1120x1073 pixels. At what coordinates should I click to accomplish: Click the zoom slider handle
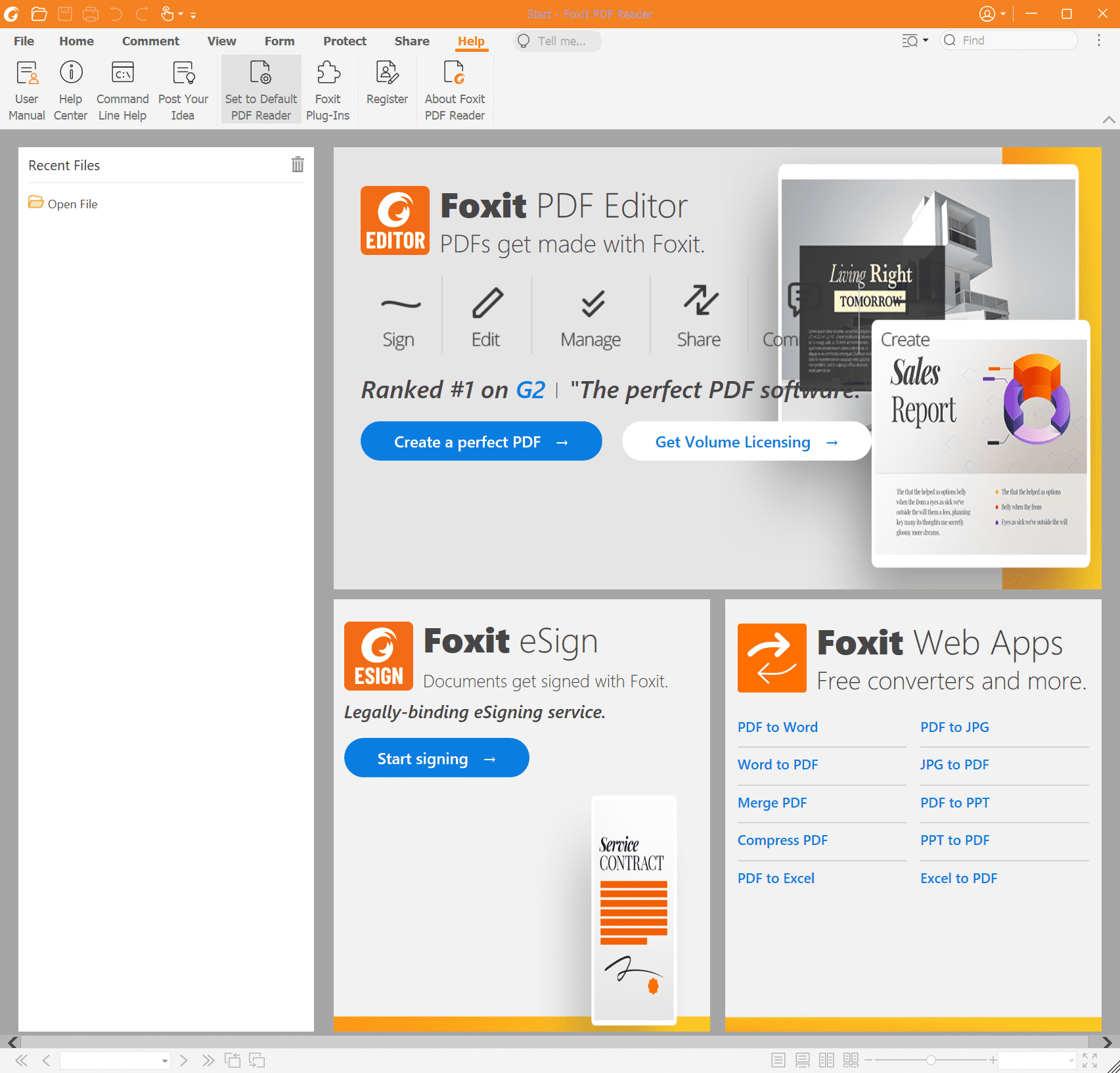point(931,1060)
